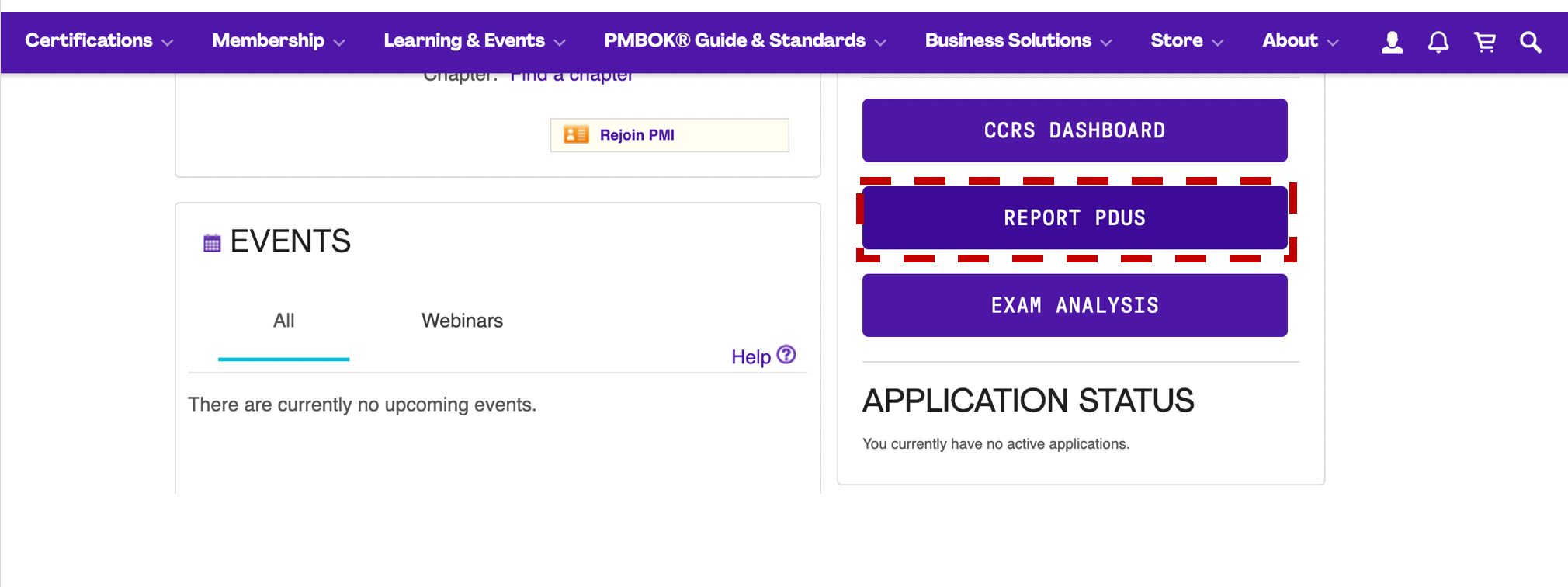
Task: Click the membership card icon beside Rejoin PMI
Action: pos(576,134)
